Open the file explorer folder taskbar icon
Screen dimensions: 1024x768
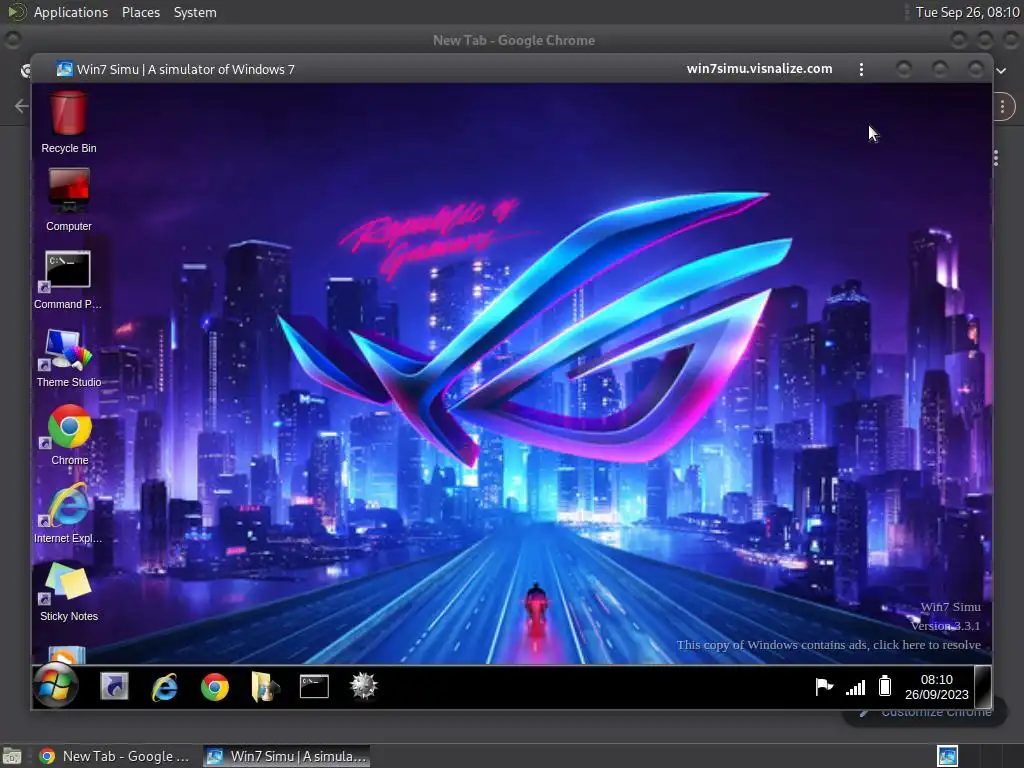pyautogui.click(x=264, y=687)
